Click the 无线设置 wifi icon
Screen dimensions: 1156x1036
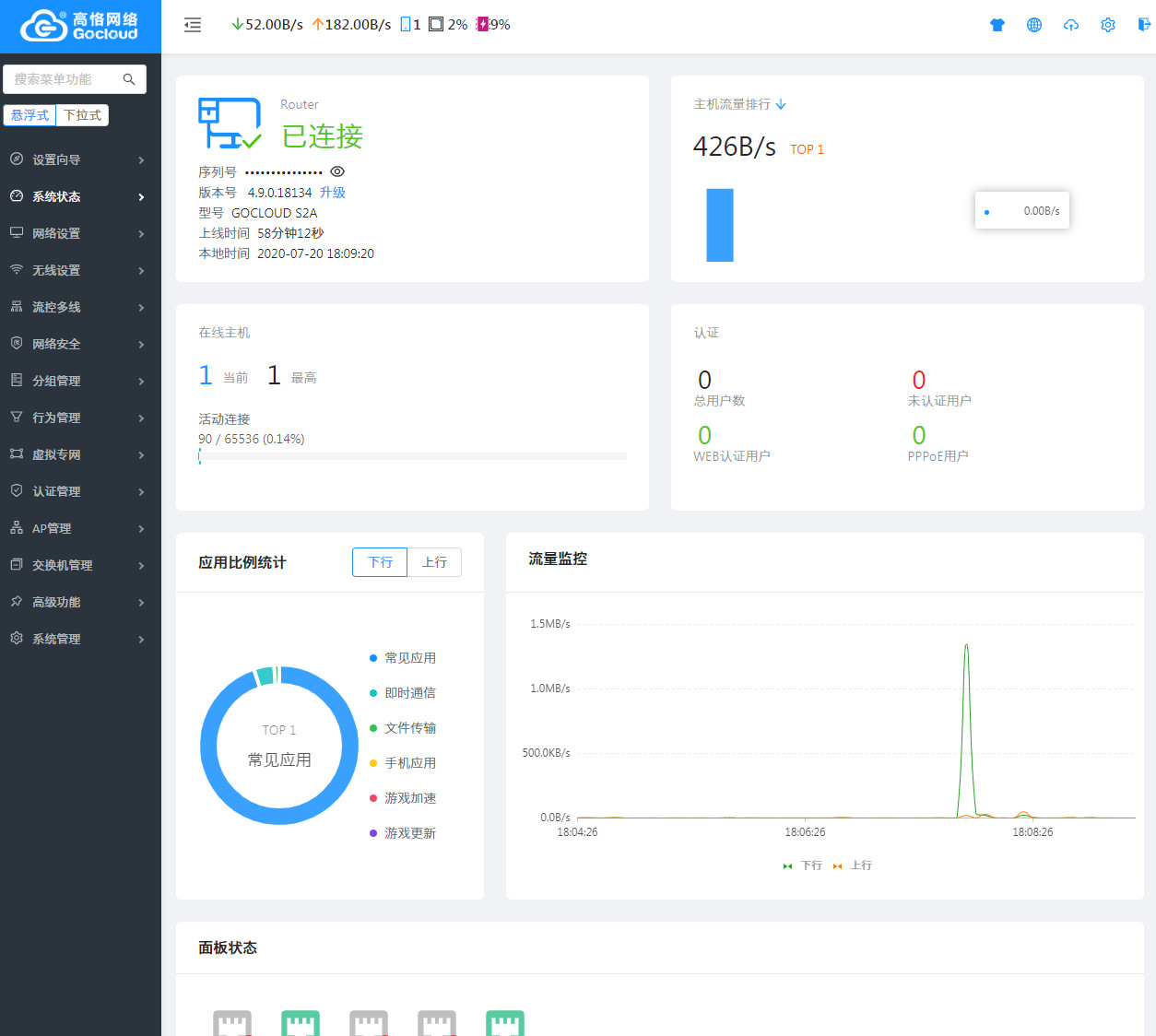click(17, 269)
